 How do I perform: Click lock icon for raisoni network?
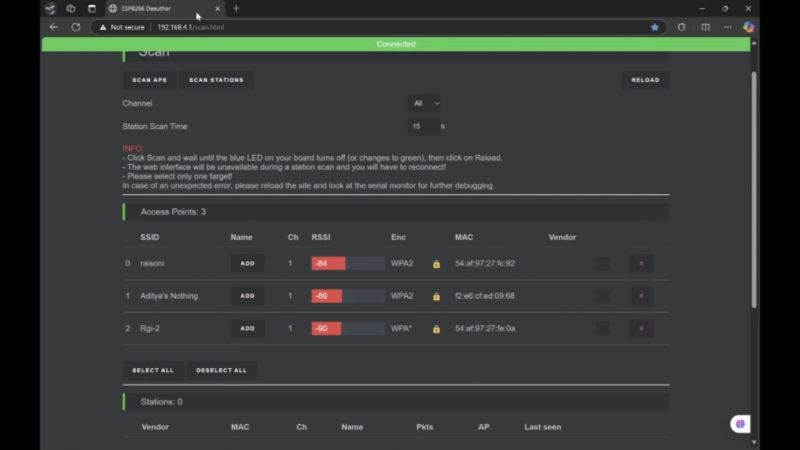[x=436, y=264]
